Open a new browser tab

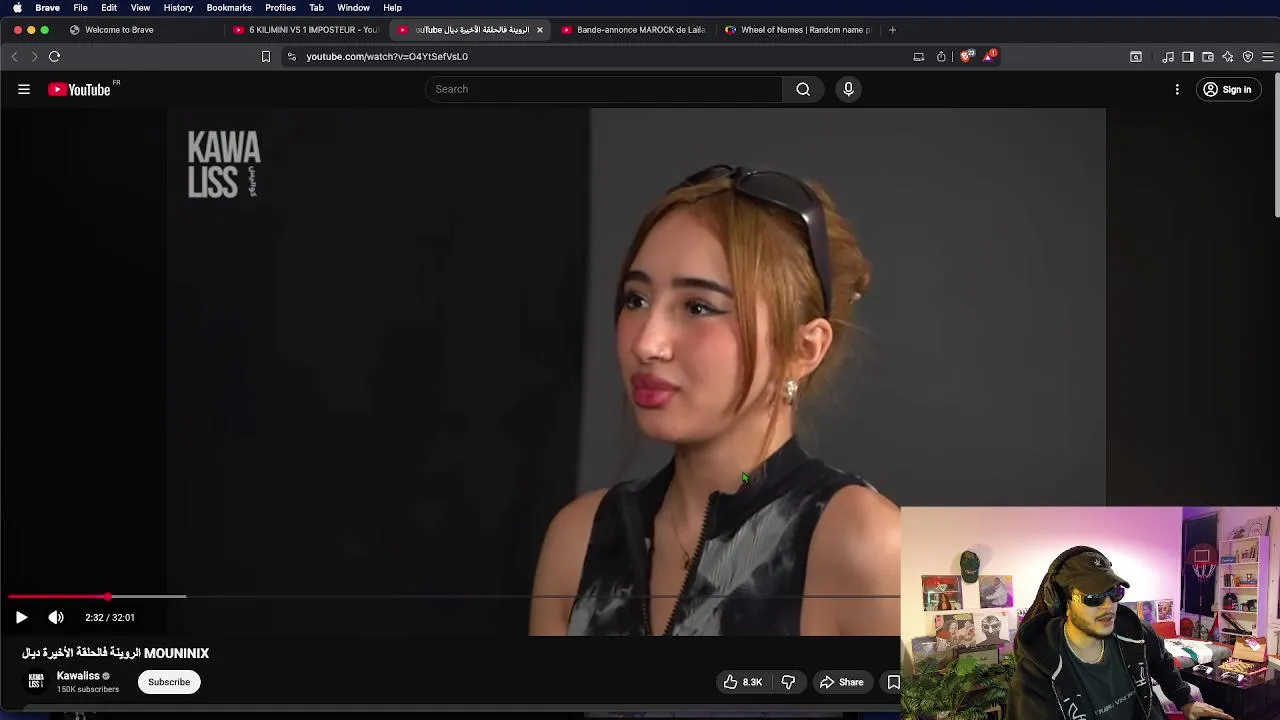tap(892, 30)
